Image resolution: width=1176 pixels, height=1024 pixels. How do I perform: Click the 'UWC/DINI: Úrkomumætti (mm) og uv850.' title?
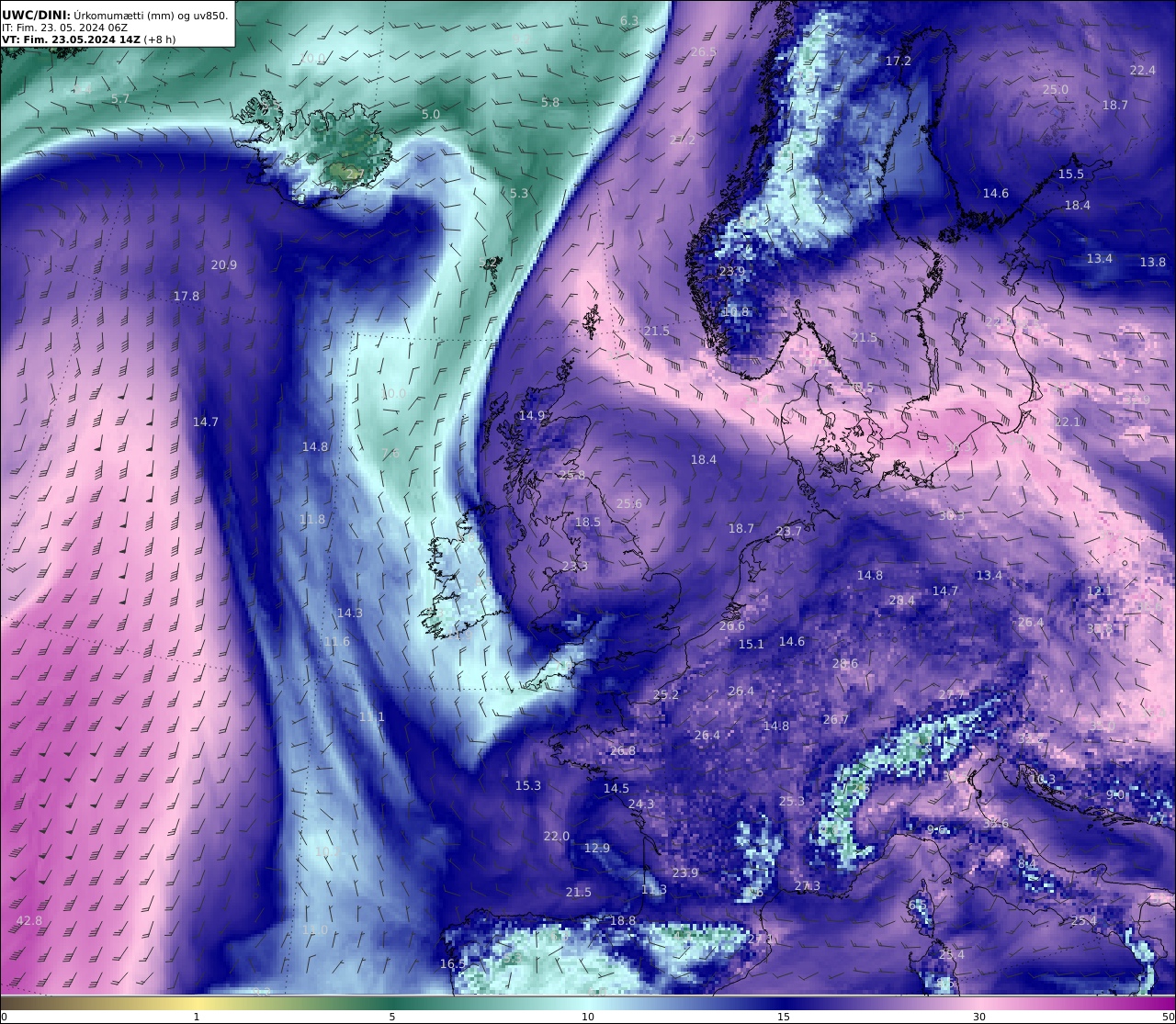(x=115, y=15)
